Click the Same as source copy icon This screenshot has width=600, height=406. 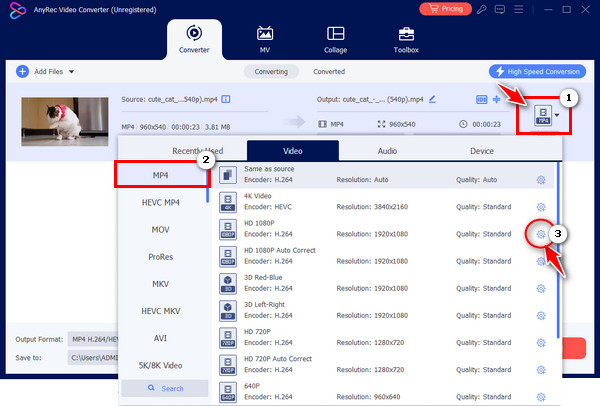coord(228,175)
